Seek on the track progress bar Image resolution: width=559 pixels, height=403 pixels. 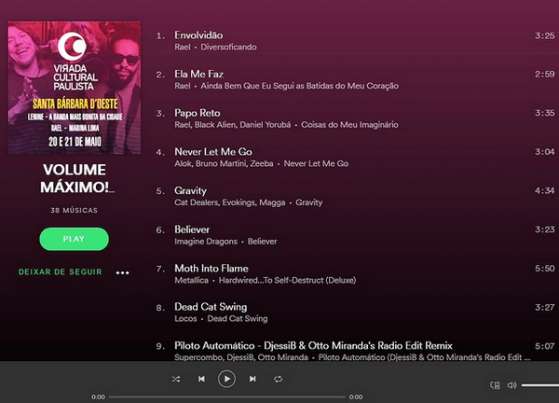coord(227,397)
